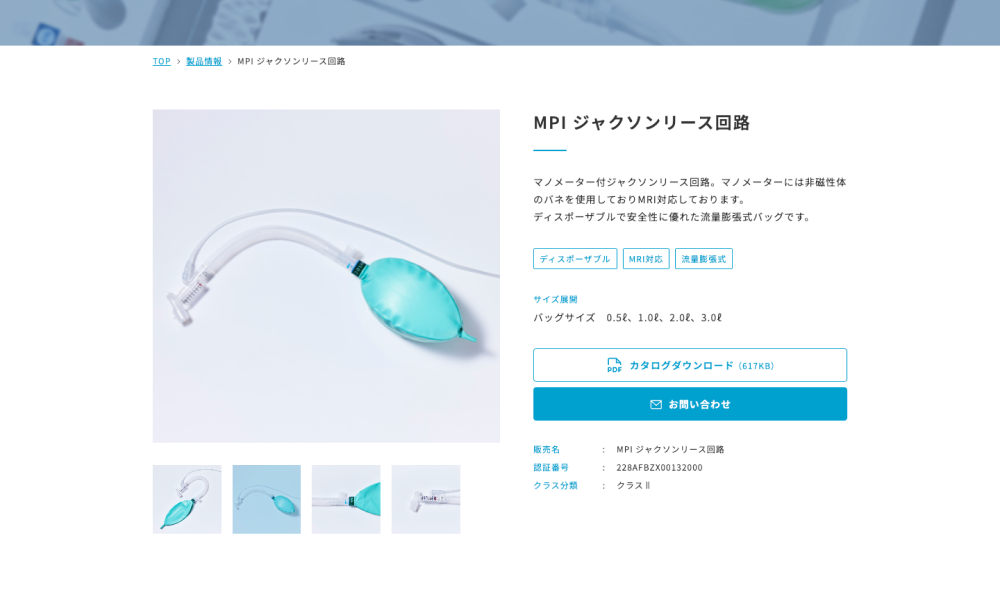Viewport: 1000px width, 600px height.
Task: Click the envelope icon on the inquiry button
Action: [x=656, y=404]
